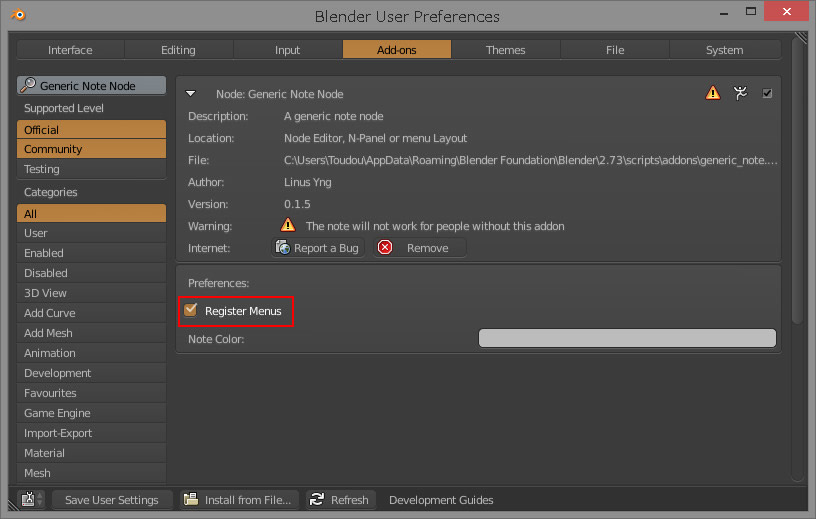Select the Material category
Viewport: 816px width, 519px height.
click(x=92, y=453)
